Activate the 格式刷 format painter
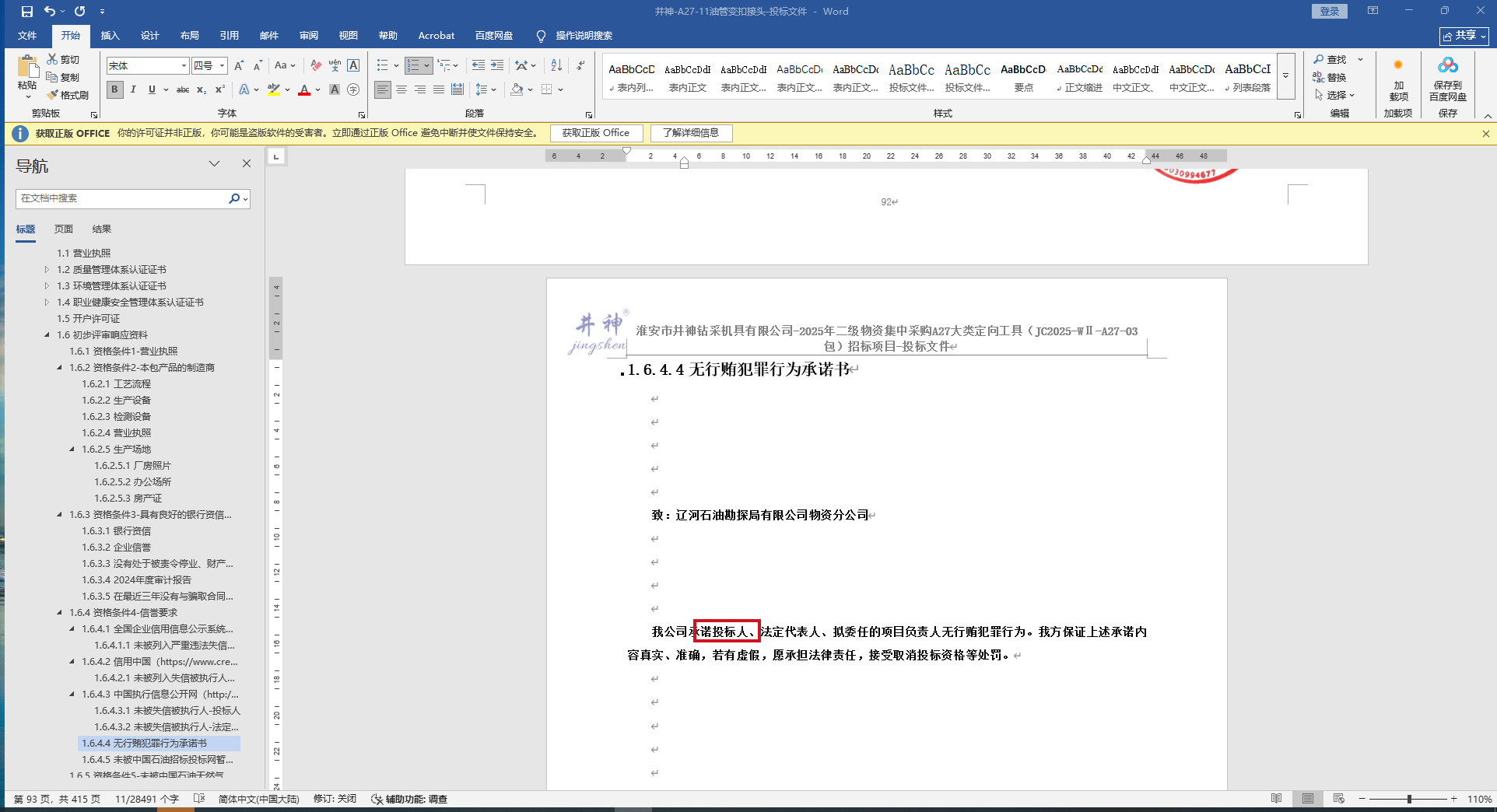 (x=68, y=95)
